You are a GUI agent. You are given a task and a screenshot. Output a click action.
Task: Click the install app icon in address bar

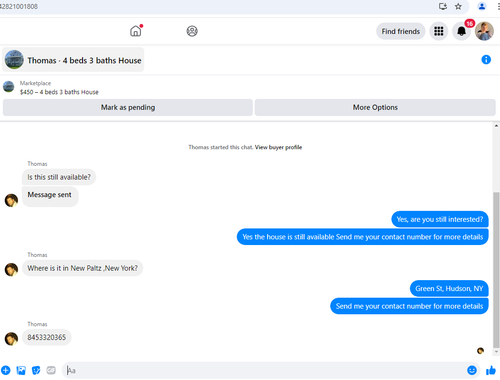[443, 6]
